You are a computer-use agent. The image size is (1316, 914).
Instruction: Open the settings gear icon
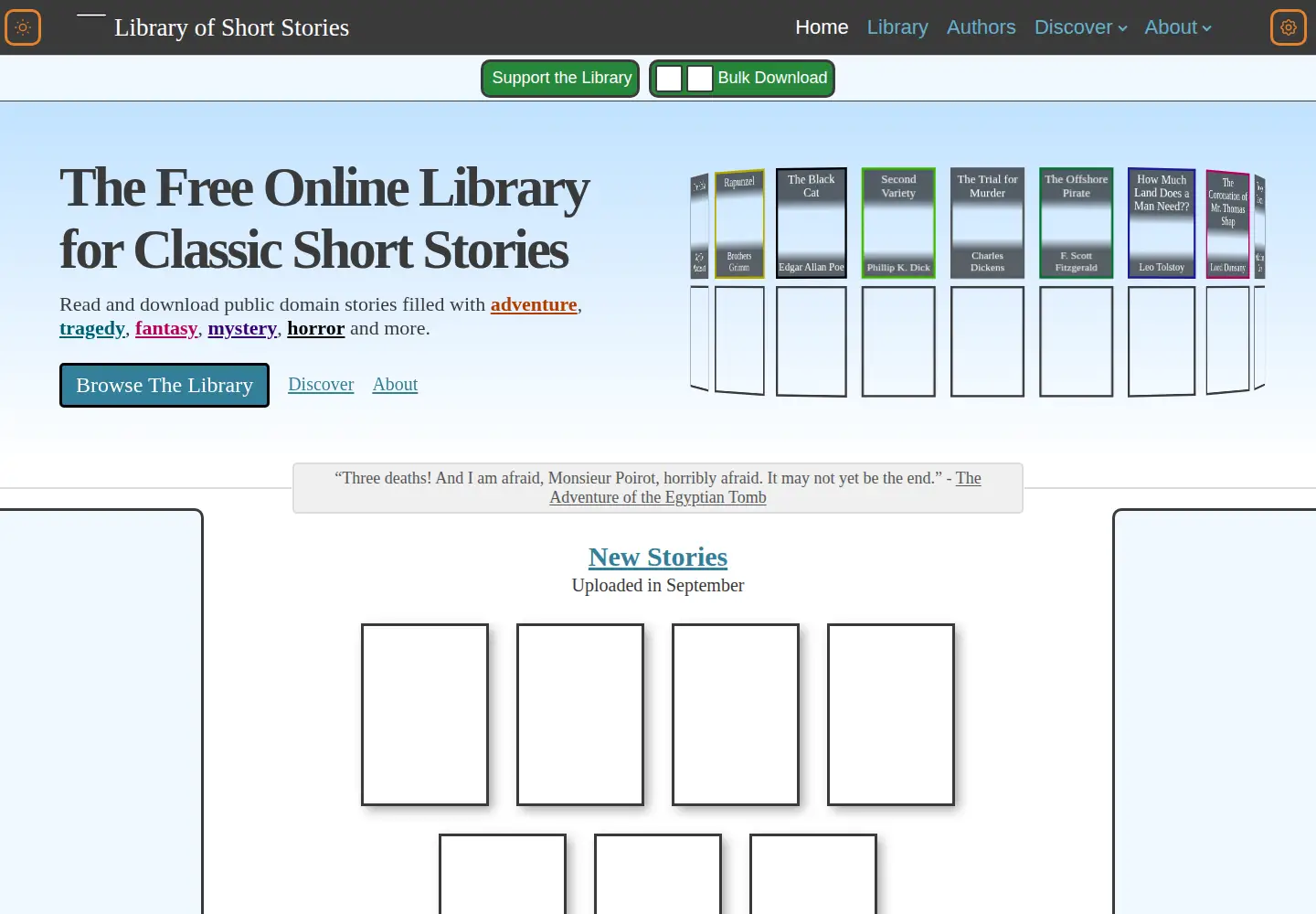click(1289, 27)
